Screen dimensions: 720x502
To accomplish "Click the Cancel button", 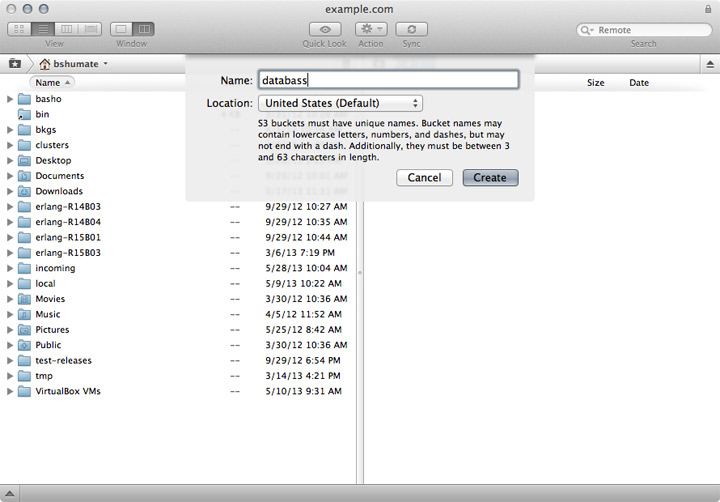I will click(424, 178).
